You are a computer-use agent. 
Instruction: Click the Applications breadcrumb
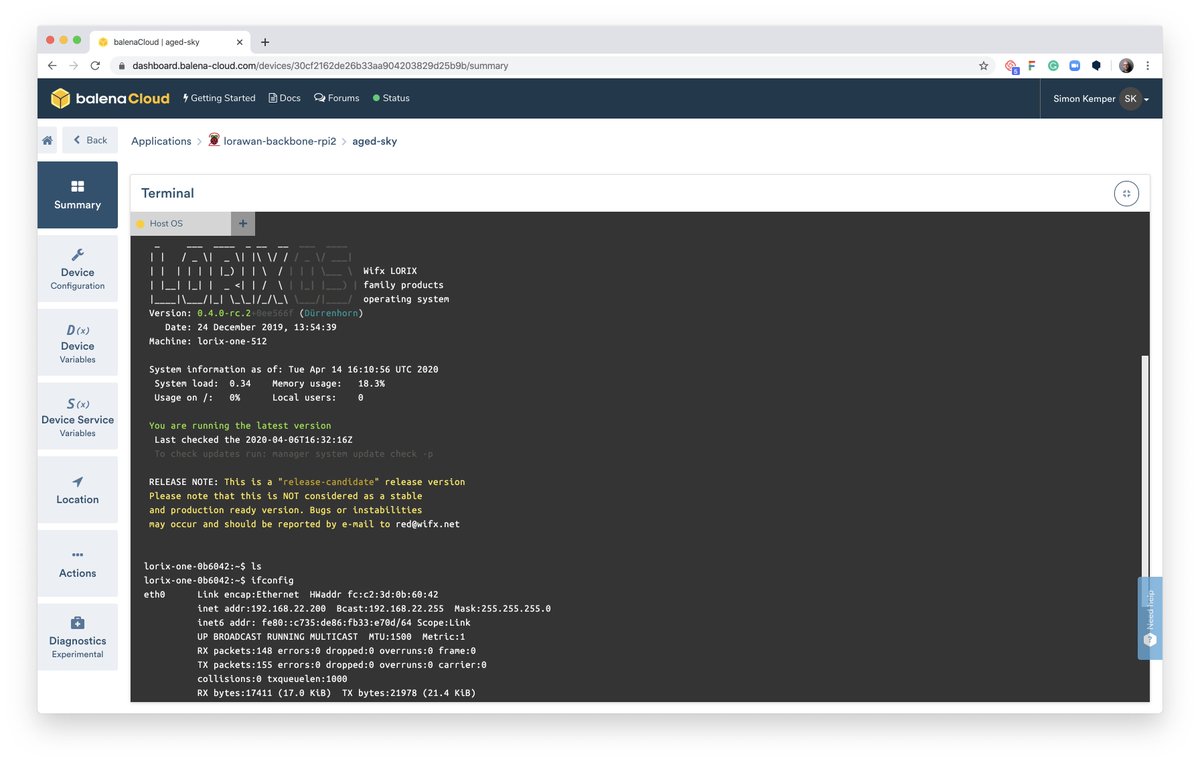pyautogui.click(x=161, y=141)
